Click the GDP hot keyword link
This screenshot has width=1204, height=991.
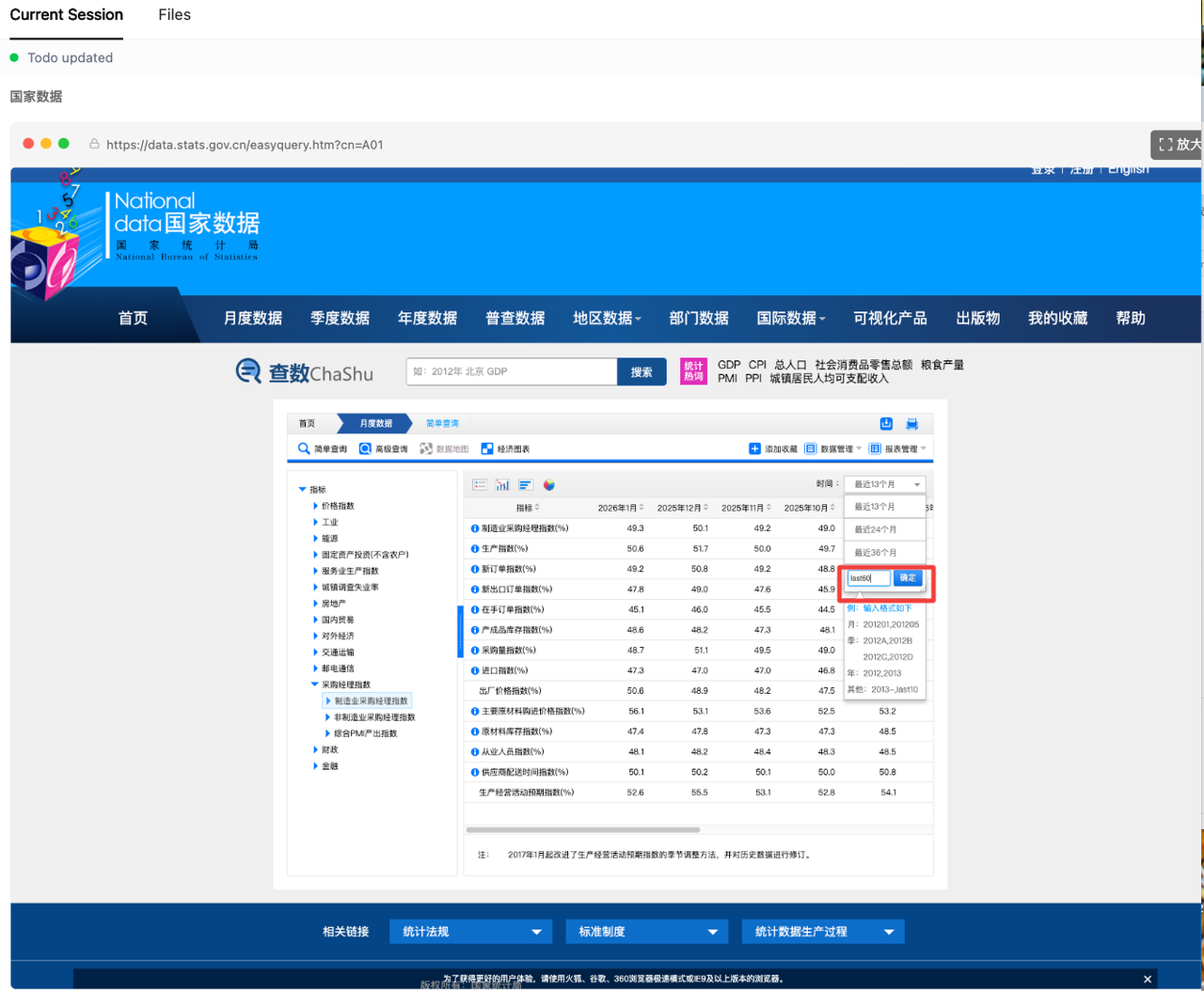729,365
